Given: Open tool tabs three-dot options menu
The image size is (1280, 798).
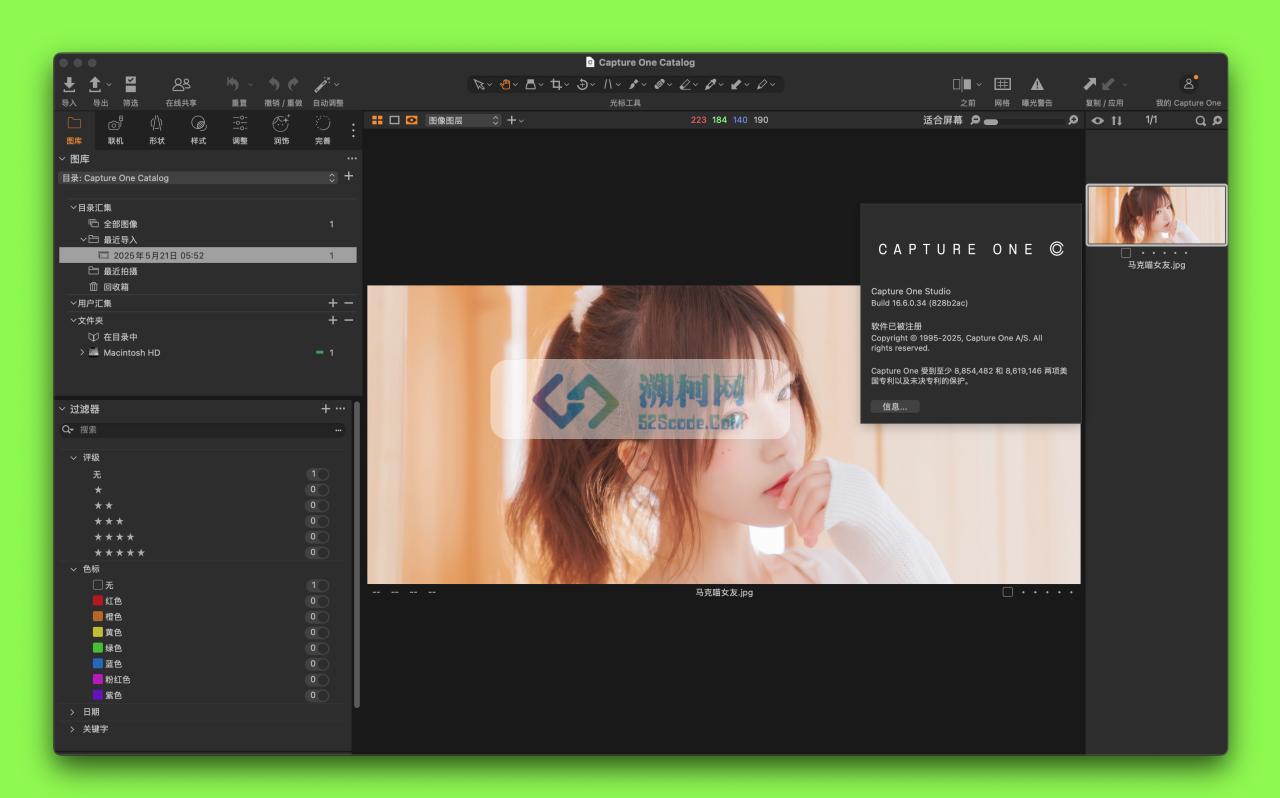Looking at the screenshot, I should click(352, 130).
